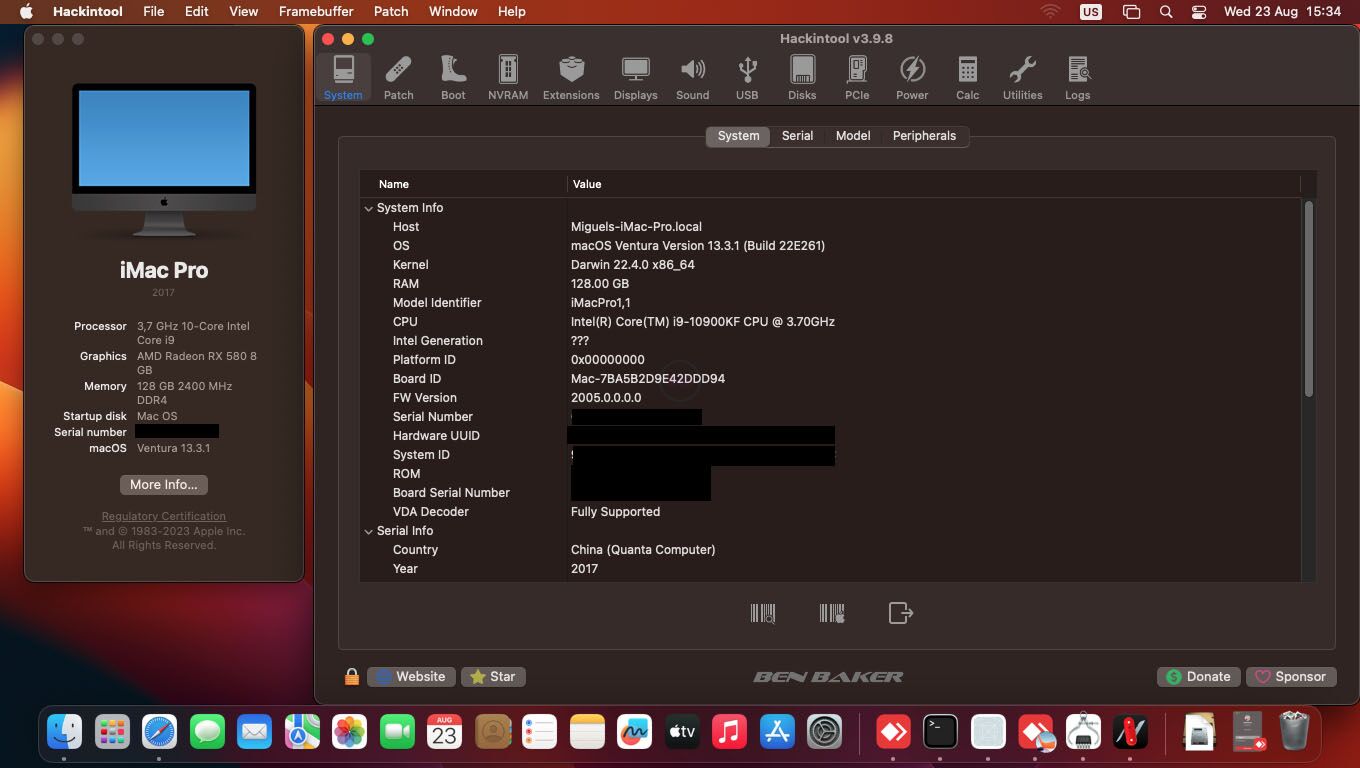Screen dimensions: 1360x768
Task: Switch to the Serial tab
Action: click(797, 136)
